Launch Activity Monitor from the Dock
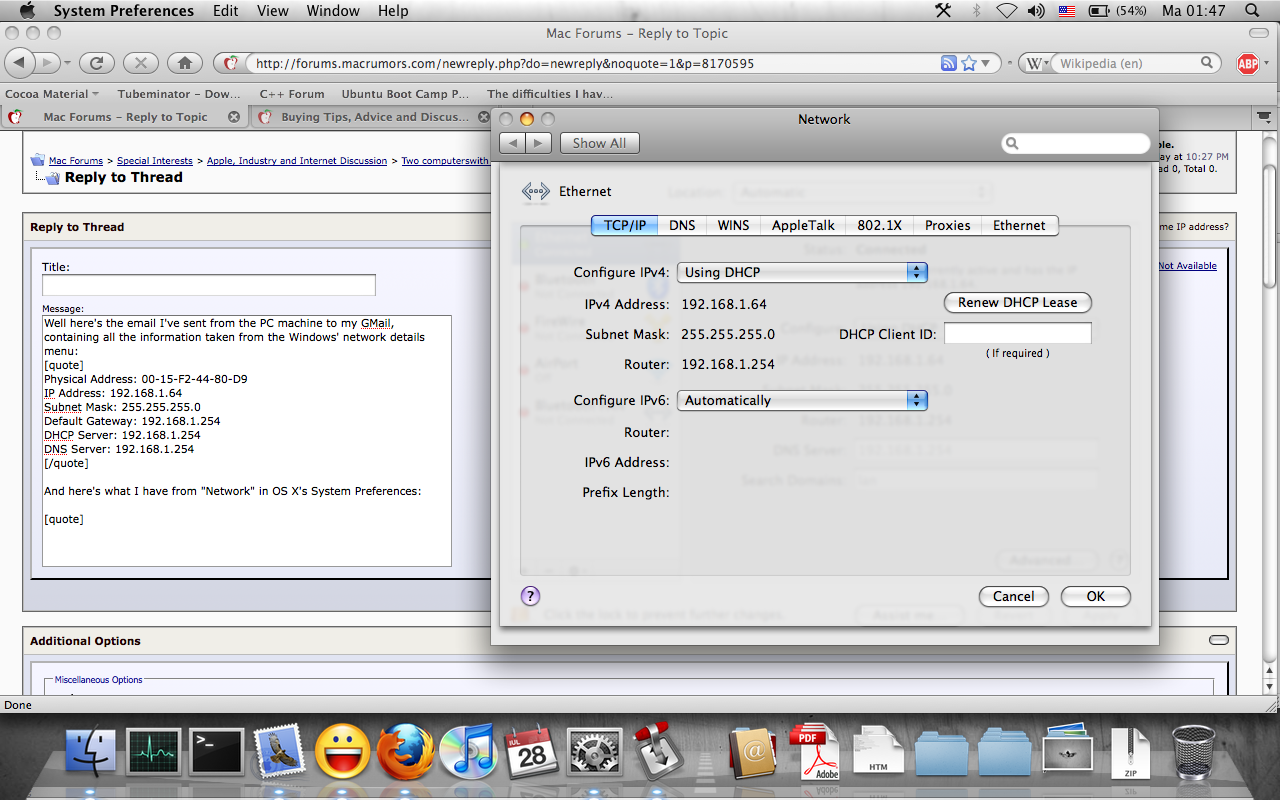1280x800 pixels. (x=153, y=751)
